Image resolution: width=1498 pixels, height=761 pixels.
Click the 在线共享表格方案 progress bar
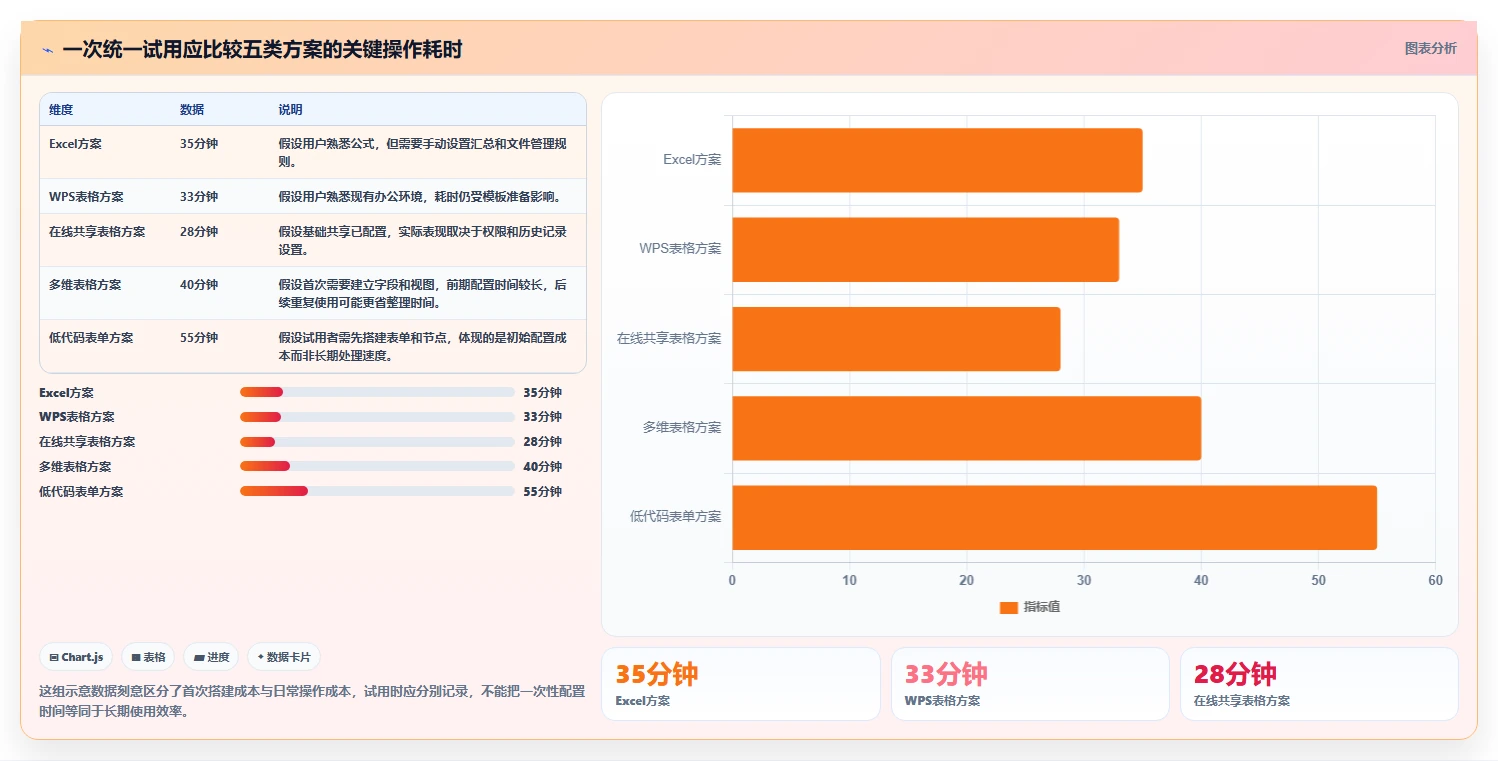click(x=377, y=442)
